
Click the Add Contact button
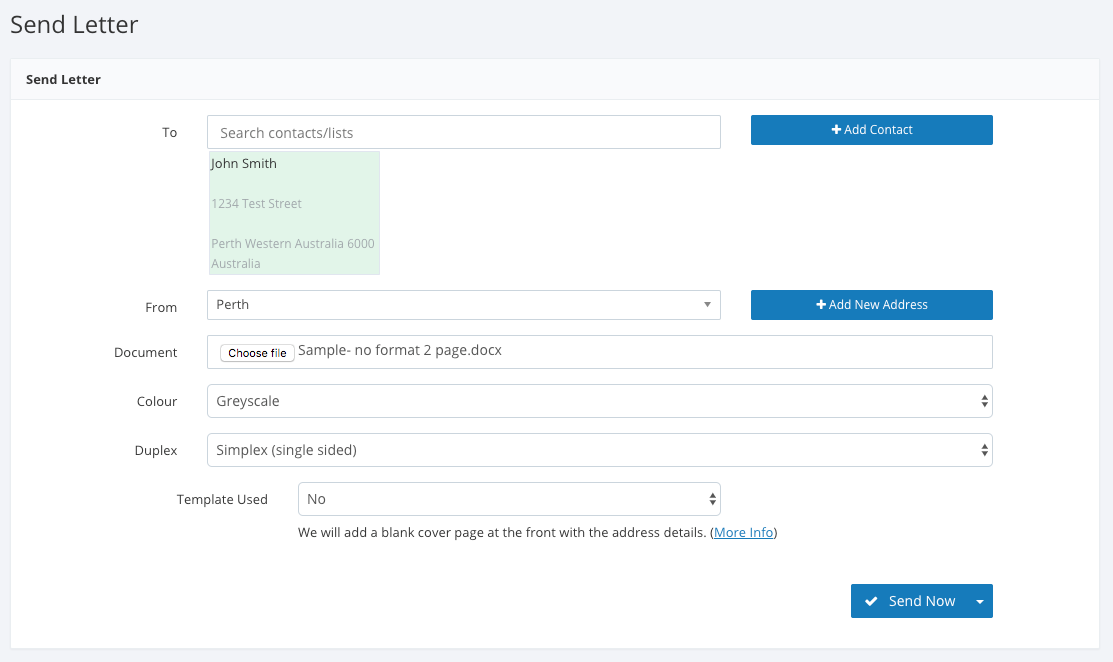point(872,130)
